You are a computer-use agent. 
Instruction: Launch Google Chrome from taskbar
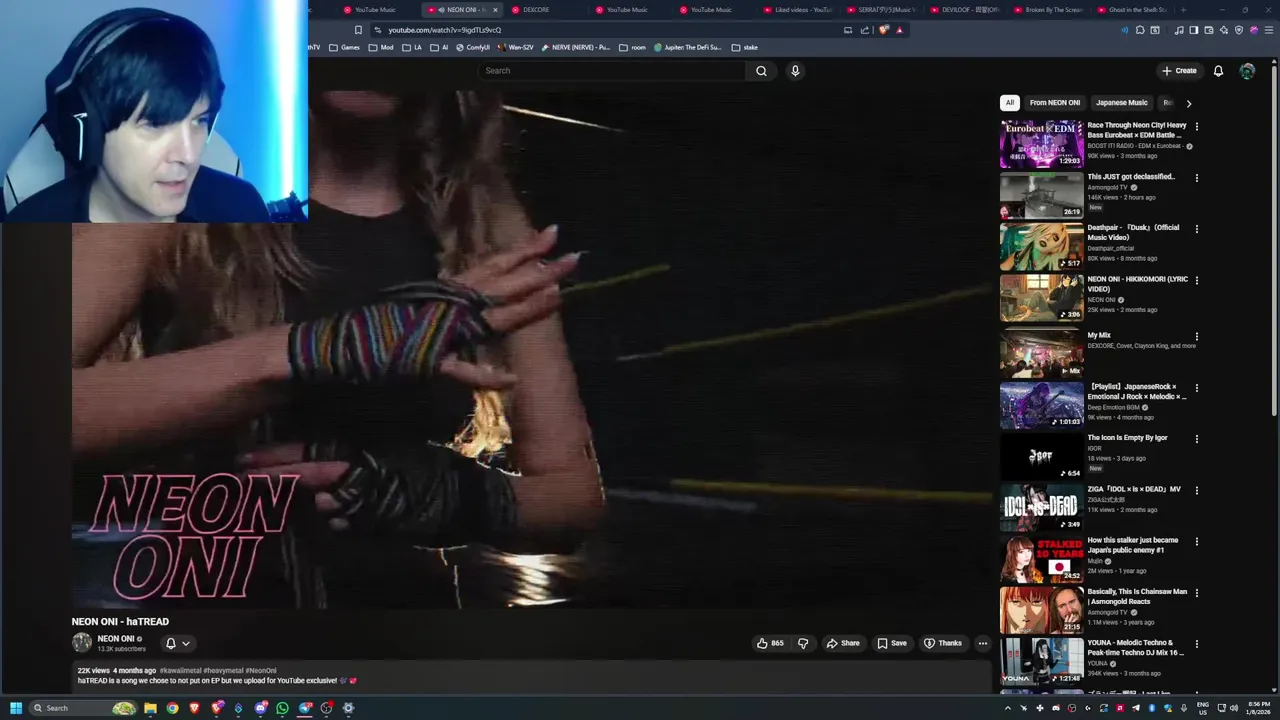click(x=172, y=708)
